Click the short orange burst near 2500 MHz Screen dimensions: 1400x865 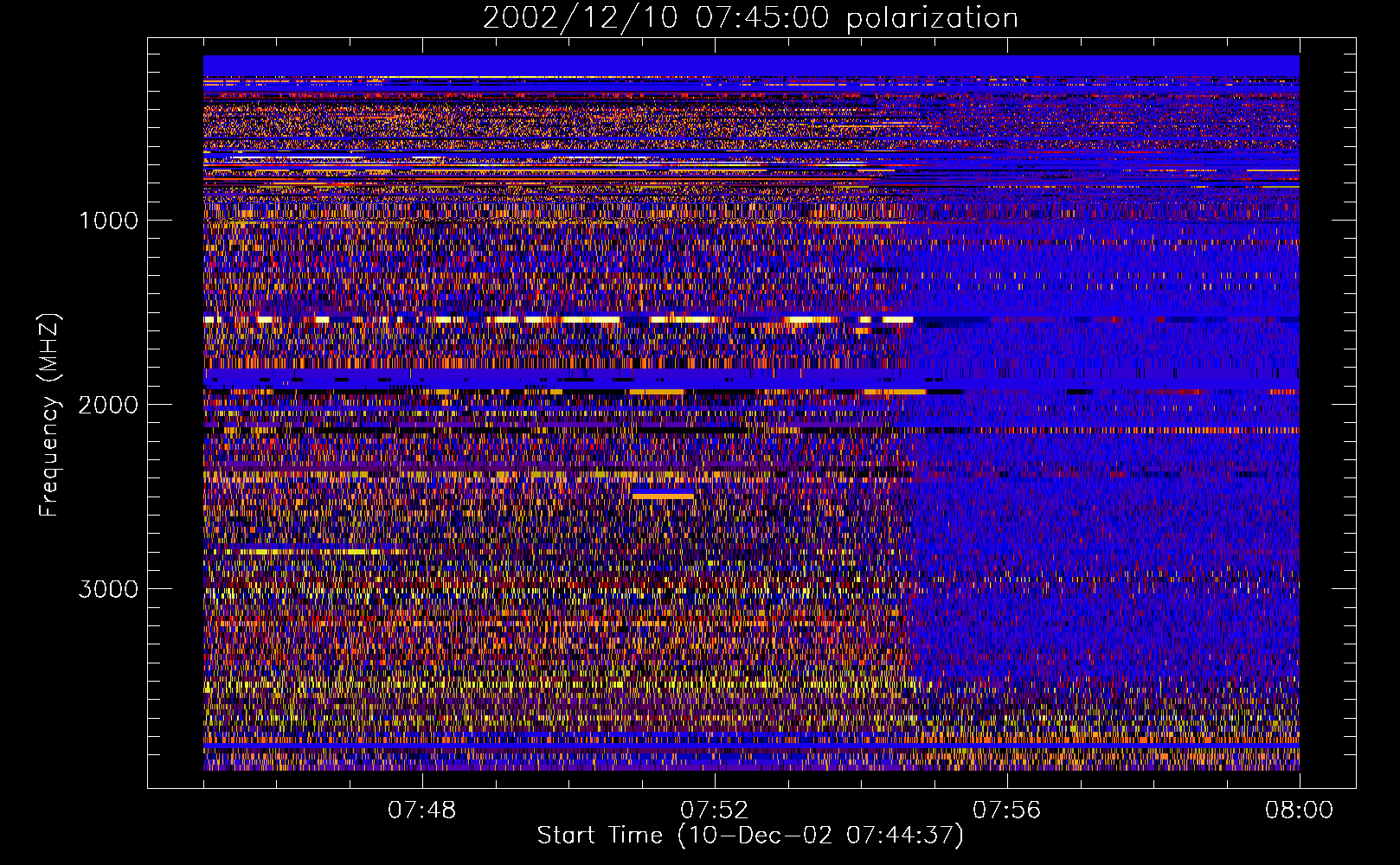point(663,496)
